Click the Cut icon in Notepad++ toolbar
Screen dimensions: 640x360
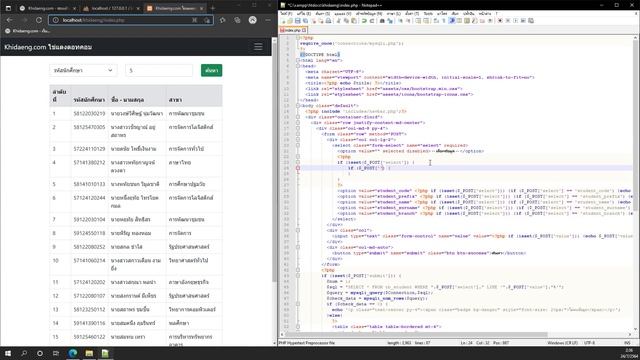(x=338, y=21)
